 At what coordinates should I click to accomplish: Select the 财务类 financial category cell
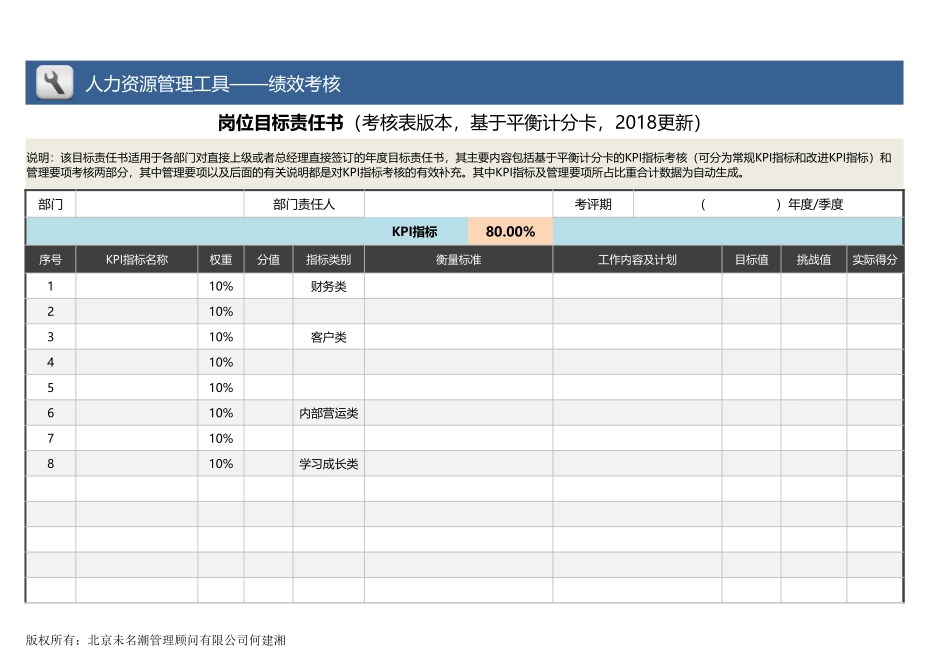[327, 286]
